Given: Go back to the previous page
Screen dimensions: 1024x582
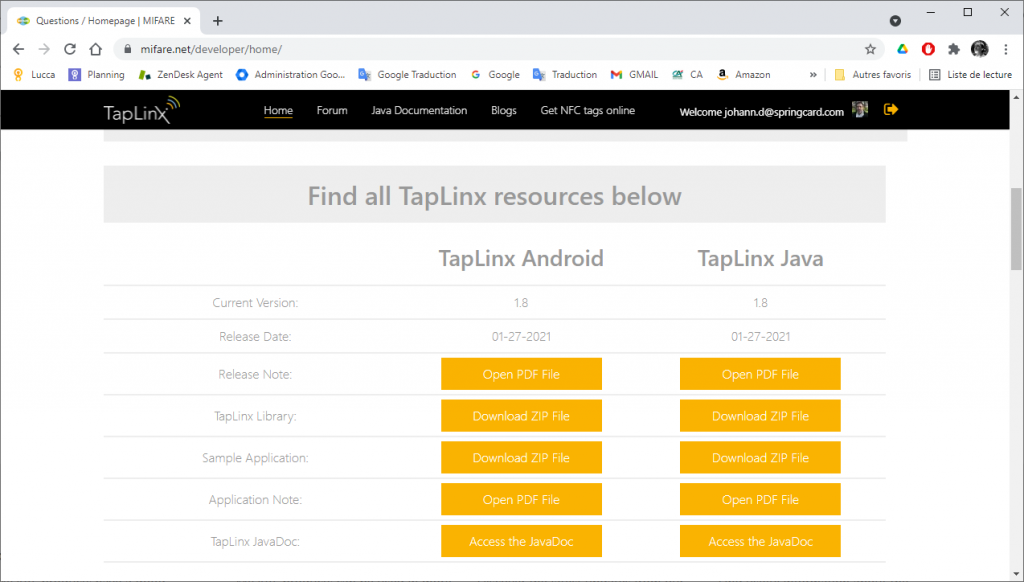Looking at the screenshot, I should pos(18,49).
